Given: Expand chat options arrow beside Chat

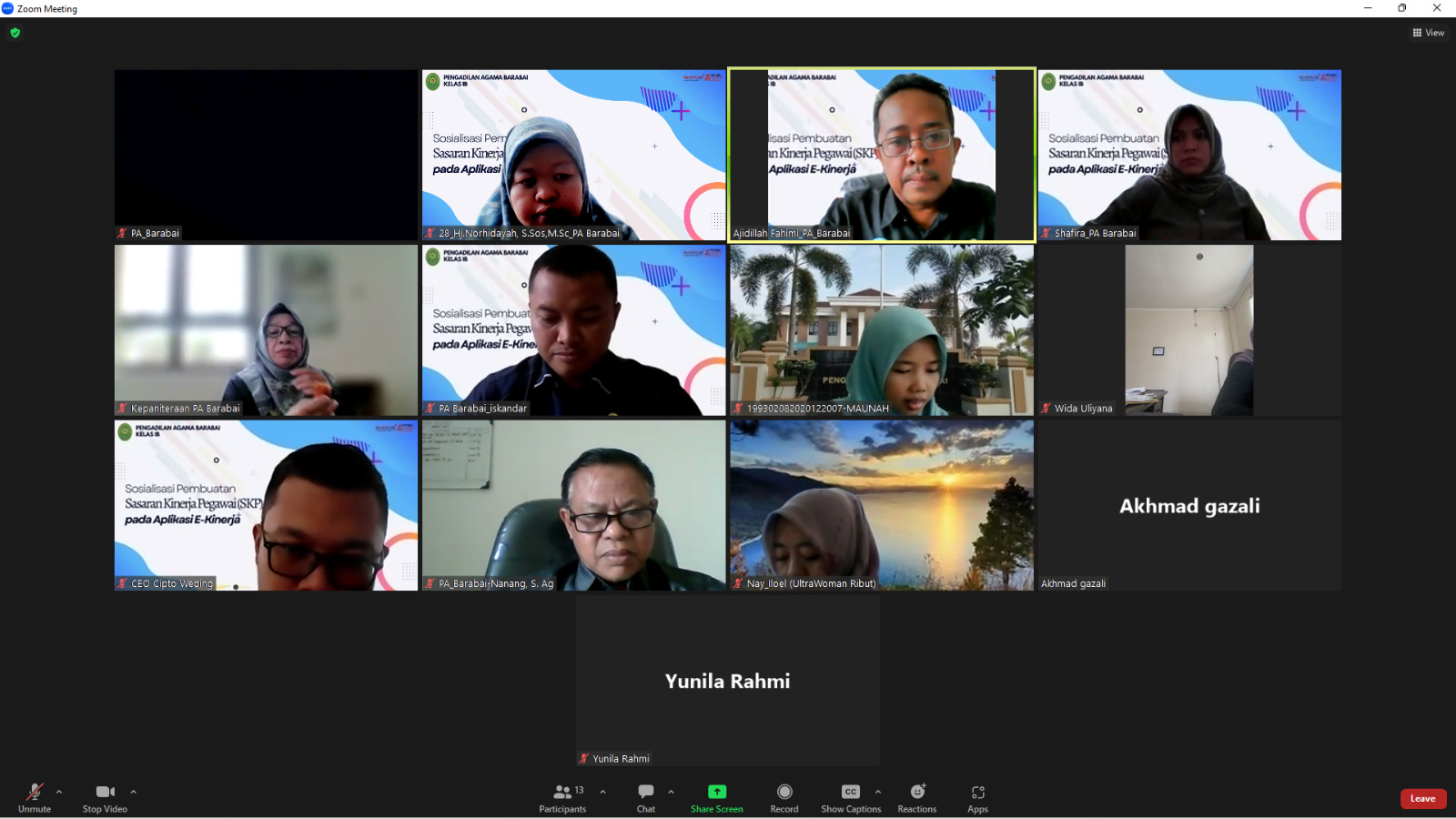Looking at the screenshot, I should coord(671,792).
